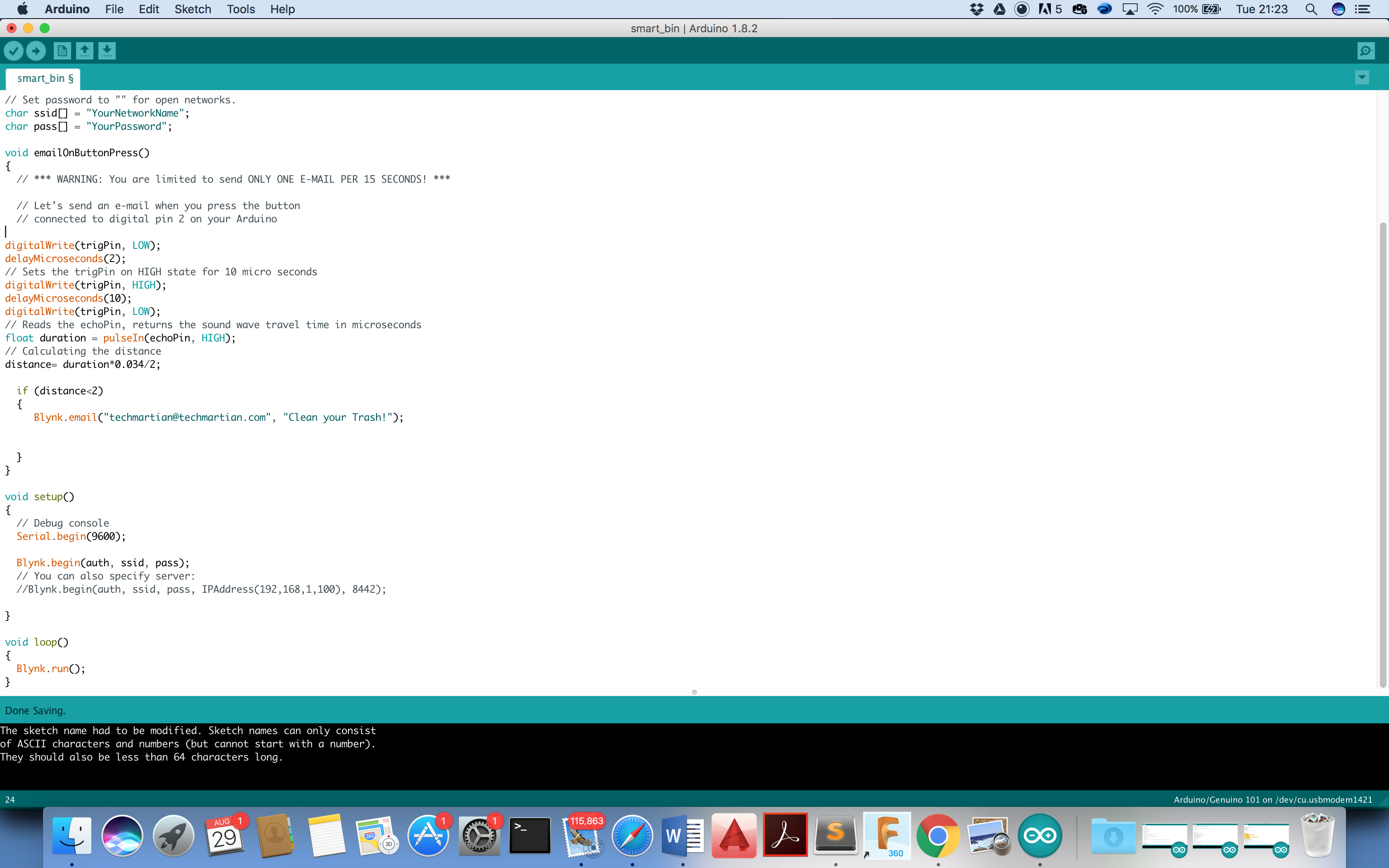The height and width of the screenshot is (868, 1389).
Task: Open the Arduino application menu
Action: click(67, 9)
